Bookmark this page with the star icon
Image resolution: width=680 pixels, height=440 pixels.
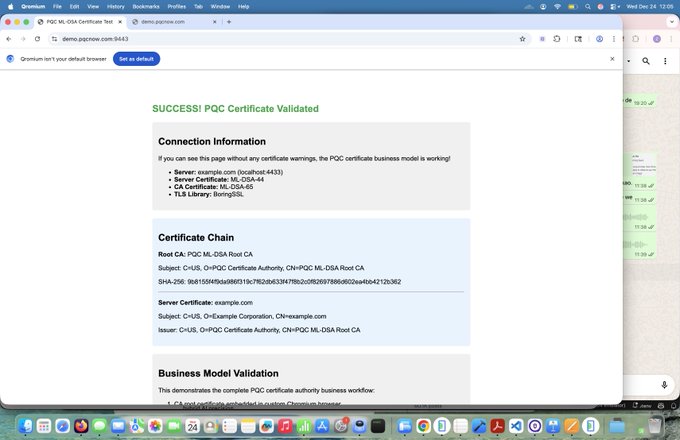click(522, 39)
